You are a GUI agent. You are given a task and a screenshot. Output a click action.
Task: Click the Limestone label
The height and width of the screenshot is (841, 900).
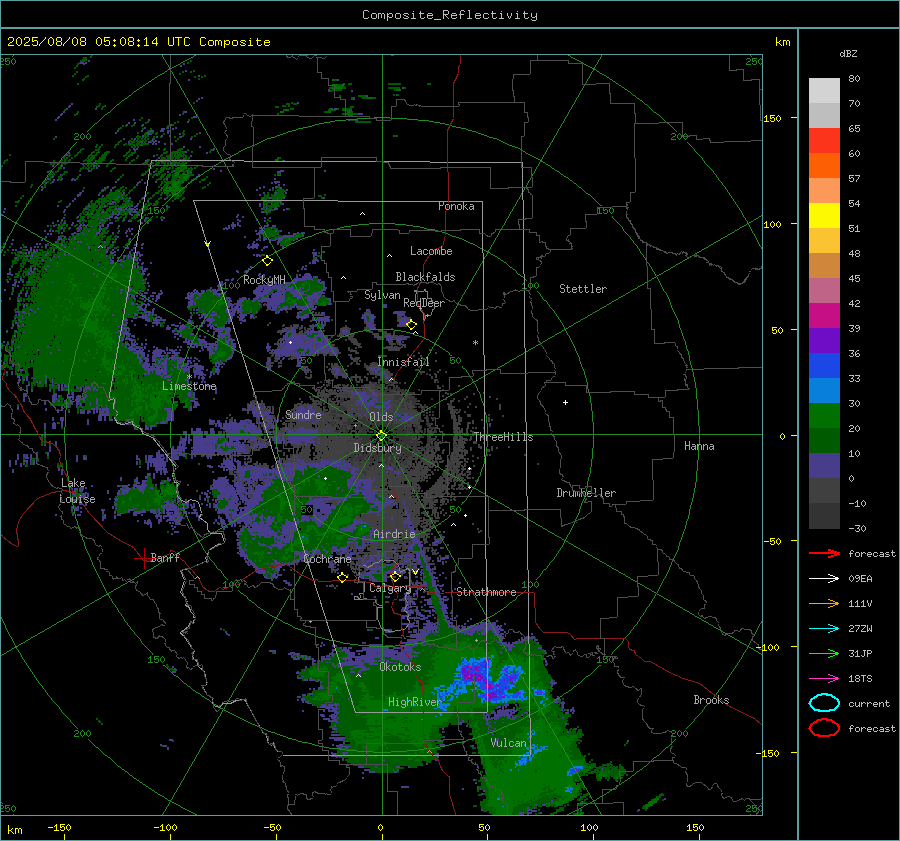[189, 386]
